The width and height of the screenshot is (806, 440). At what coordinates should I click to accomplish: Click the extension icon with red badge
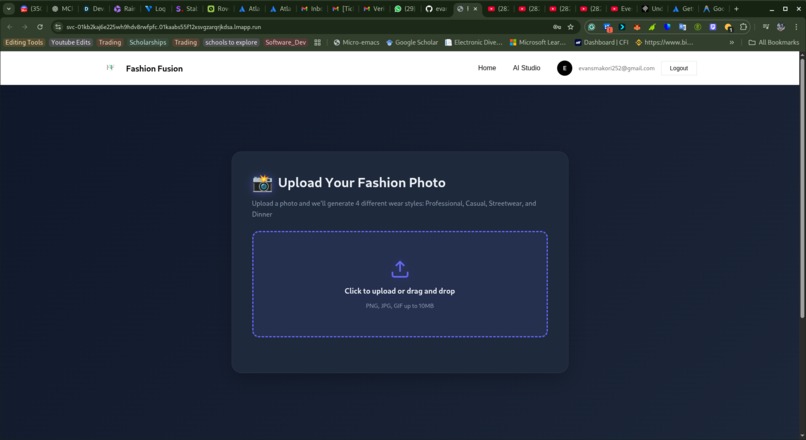[x=607, y=27]
